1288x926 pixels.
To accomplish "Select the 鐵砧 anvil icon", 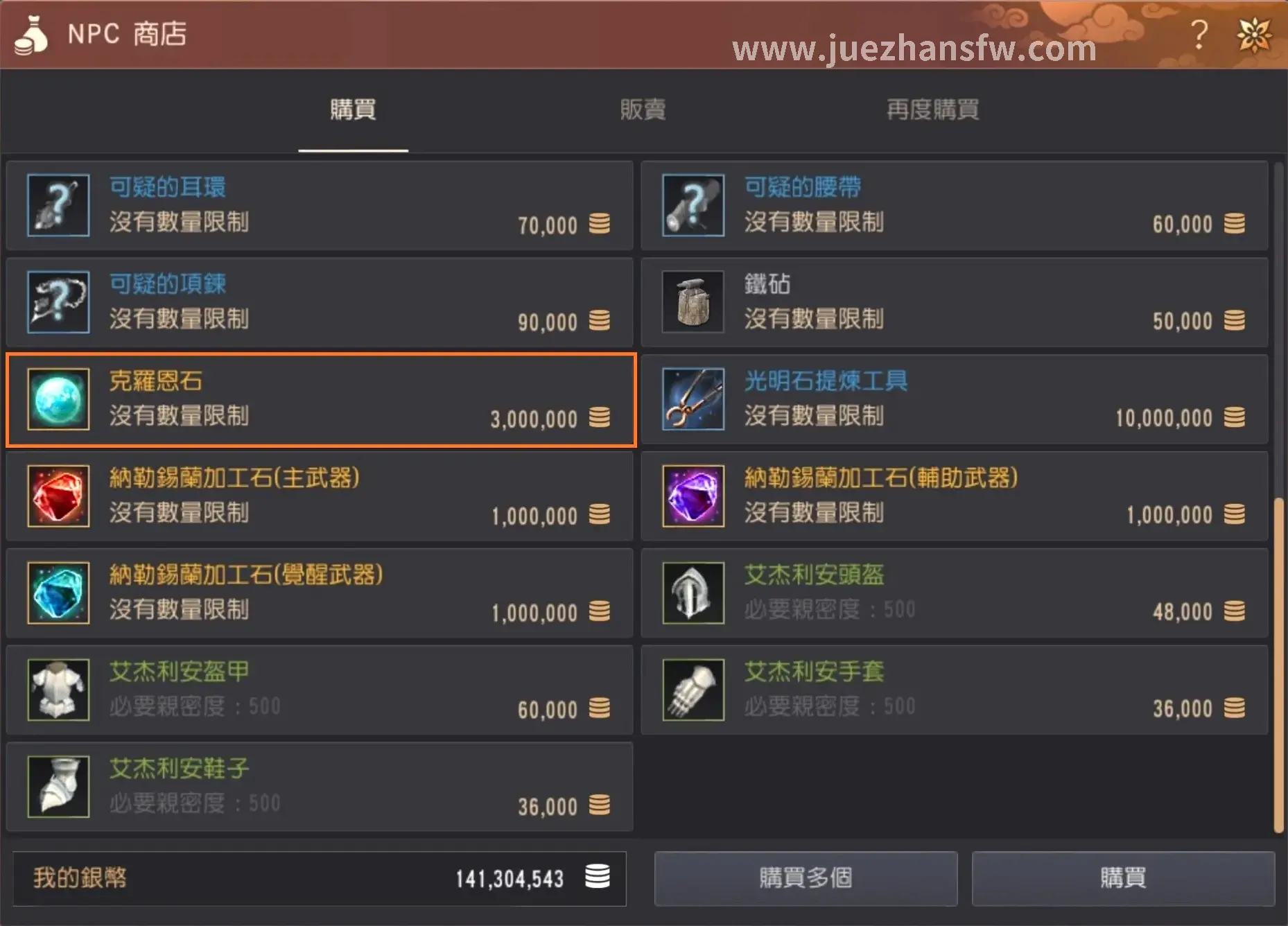I will coord(693,302).
